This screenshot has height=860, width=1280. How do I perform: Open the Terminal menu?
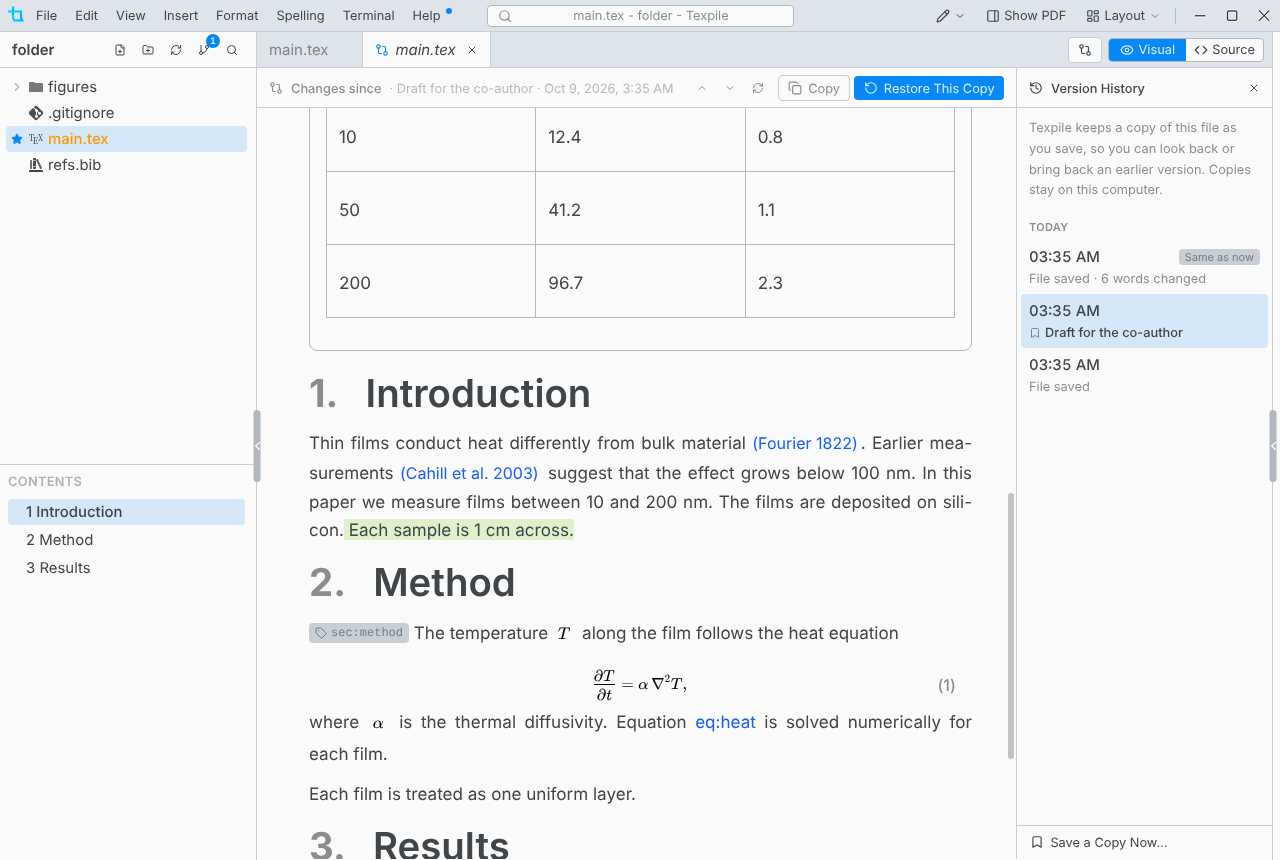pos(368,16)
